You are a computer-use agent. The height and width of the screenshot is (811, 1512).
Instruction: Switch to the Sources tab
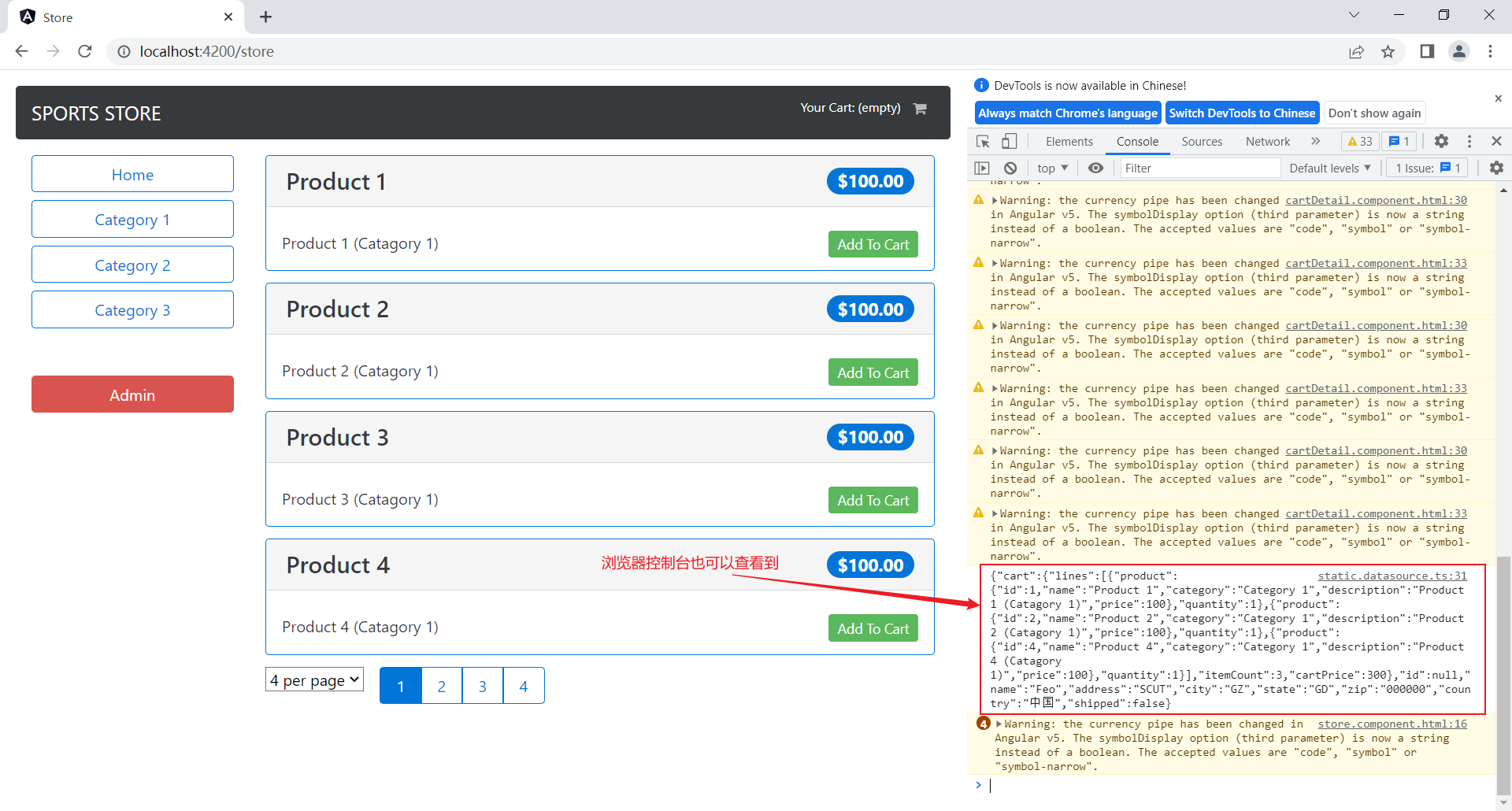coord(1202,142)
